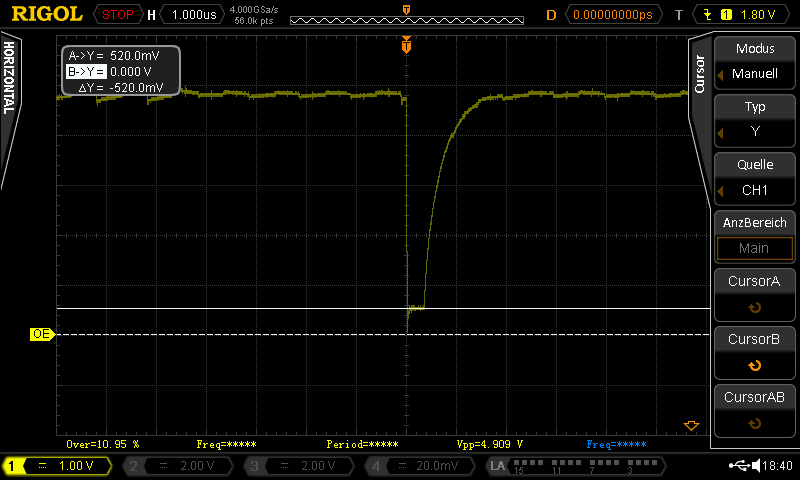
Task: Click the orange trigger level arrow at bottom right
Action: [x=690, y=426]
